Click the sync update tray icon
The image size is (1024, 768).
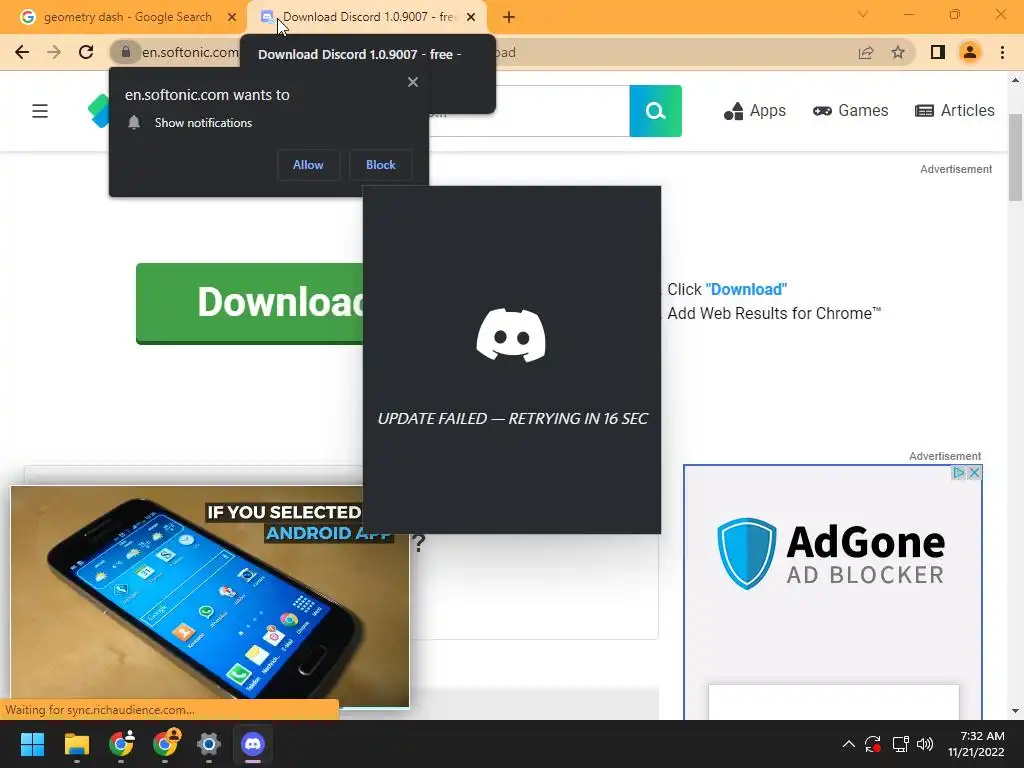tap(873, 744)
